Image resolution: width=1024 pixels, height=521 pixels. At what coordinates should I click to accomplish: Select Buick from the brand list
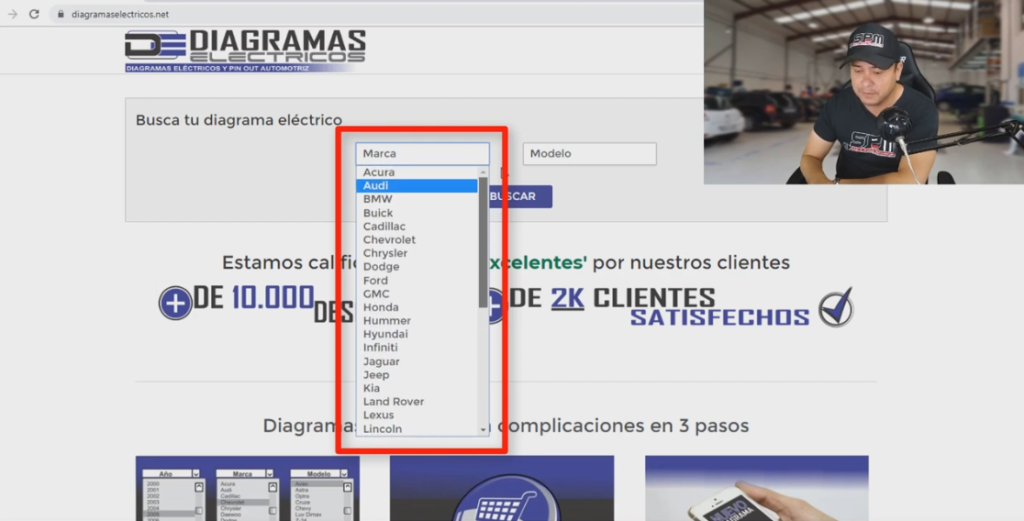click(x=417, y=213)
